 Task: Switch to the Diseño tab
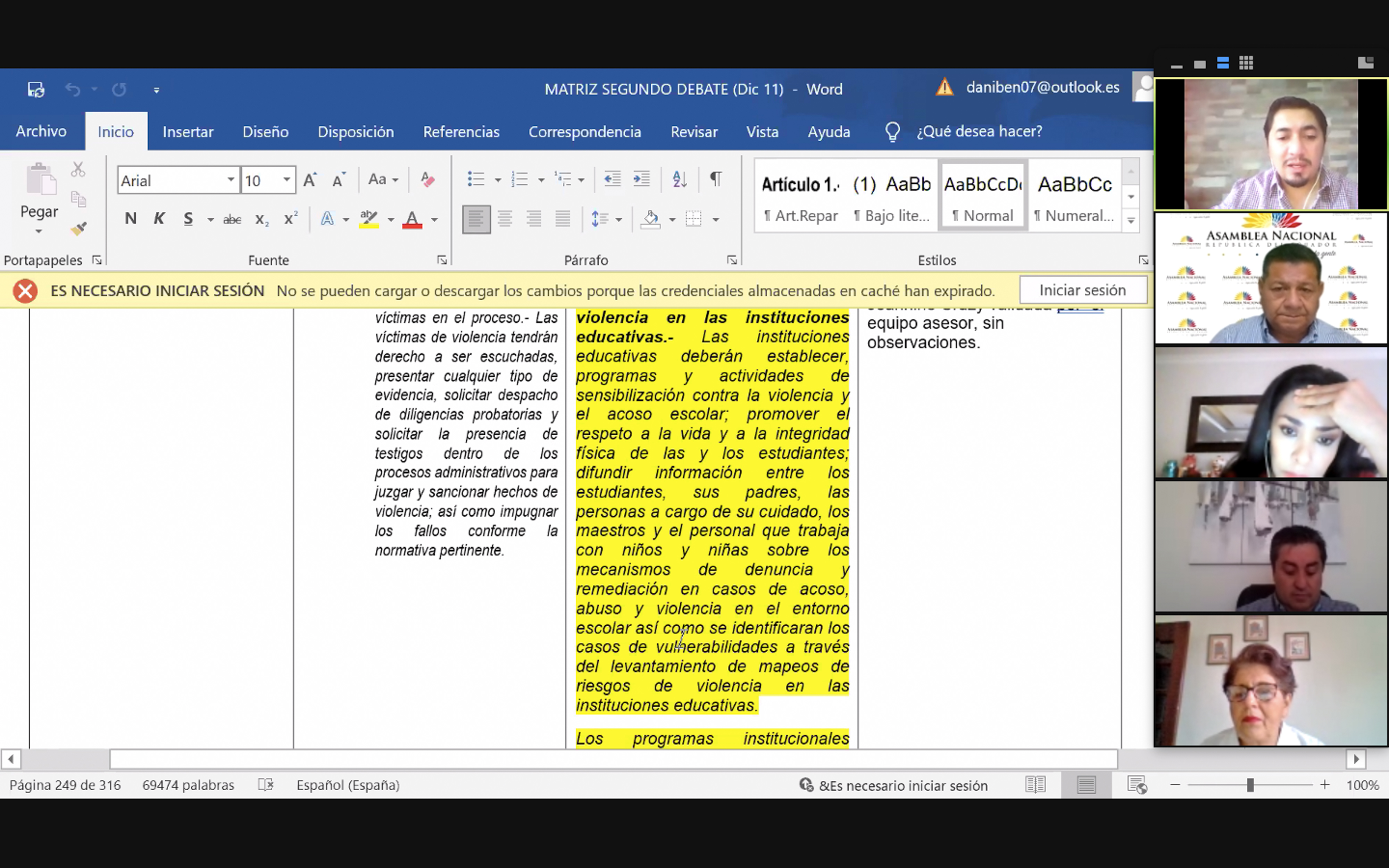pyautogui.click(x=265, y=132)
